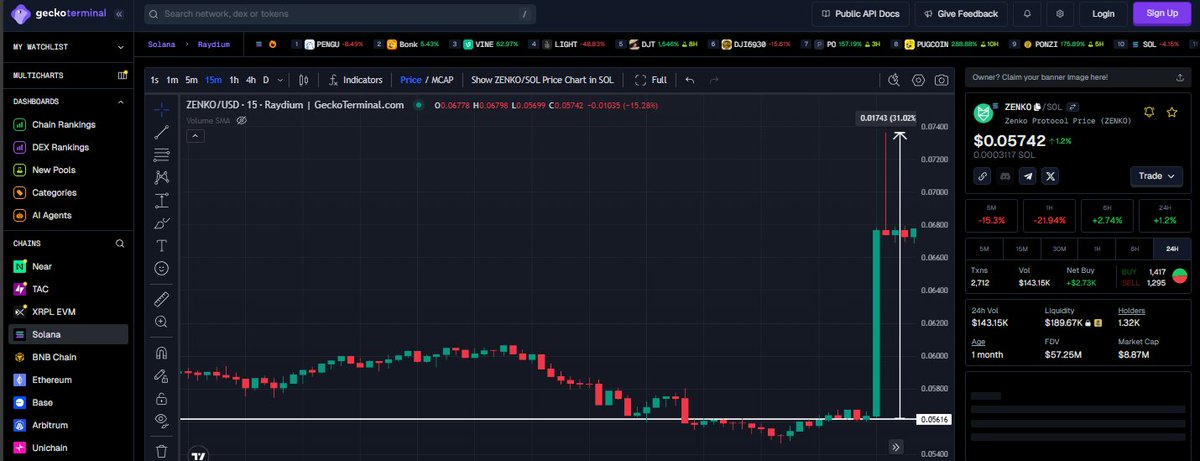Activate the zoom in tool
This screenshot has height=461, width=1200.
point(161,321)
